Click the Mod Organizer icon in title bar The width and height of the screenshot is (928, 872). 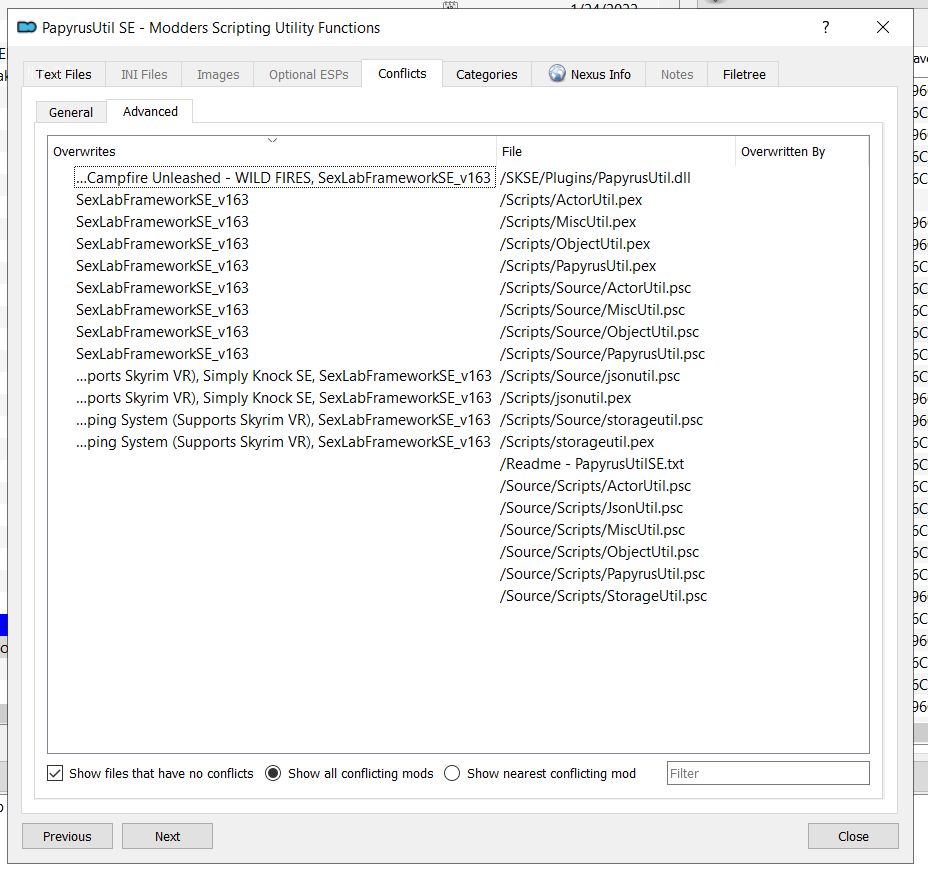27,27
